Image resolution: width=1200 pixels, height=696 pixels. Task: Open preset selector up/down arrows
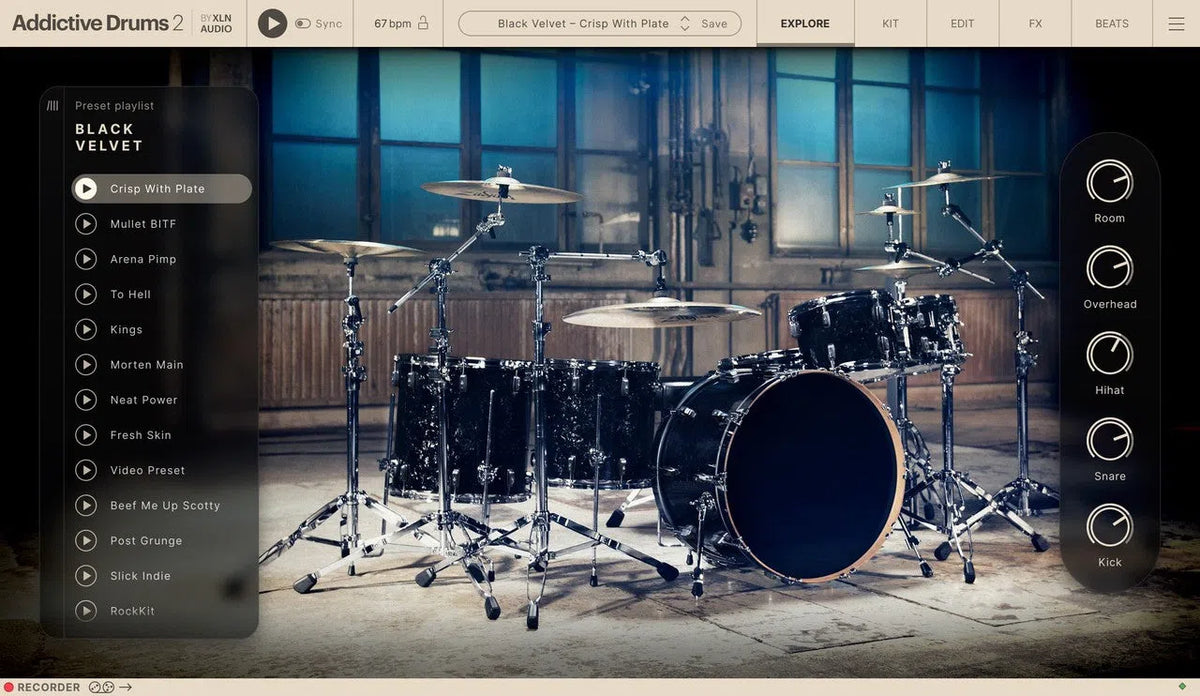[x=685, y=24]
